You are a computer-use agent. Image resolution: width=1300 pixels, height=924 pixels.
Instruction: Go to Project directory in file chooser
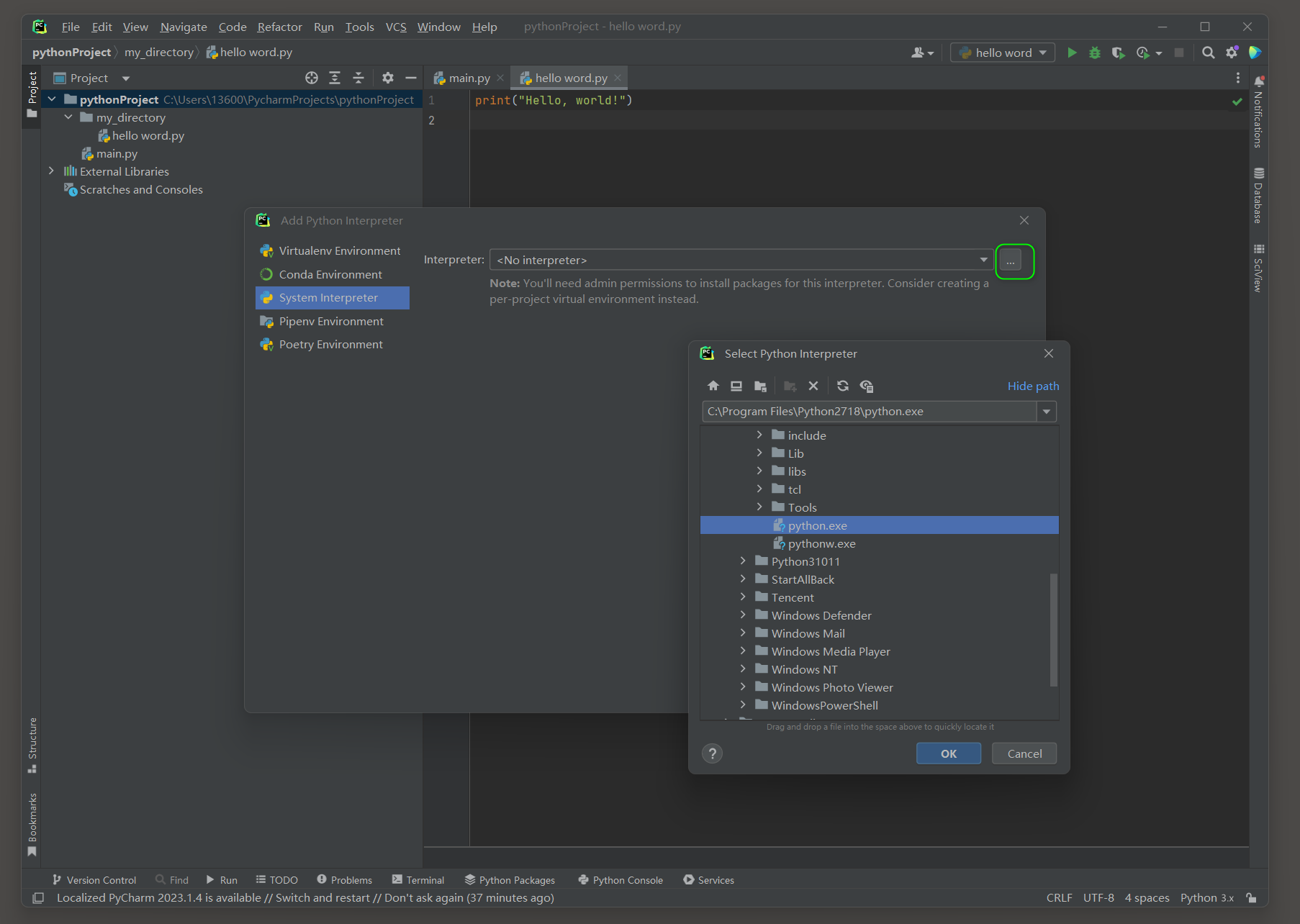(760, 386)
